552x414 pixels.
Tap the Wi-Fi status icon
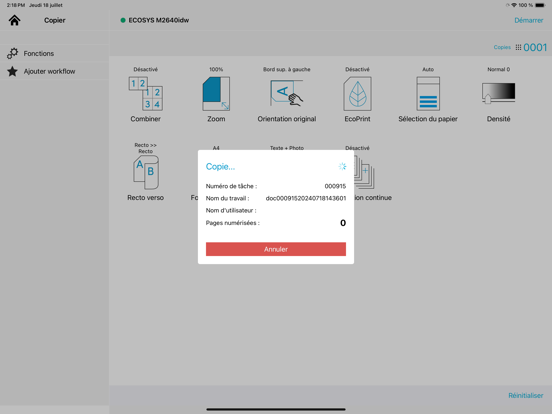(514, 5)
